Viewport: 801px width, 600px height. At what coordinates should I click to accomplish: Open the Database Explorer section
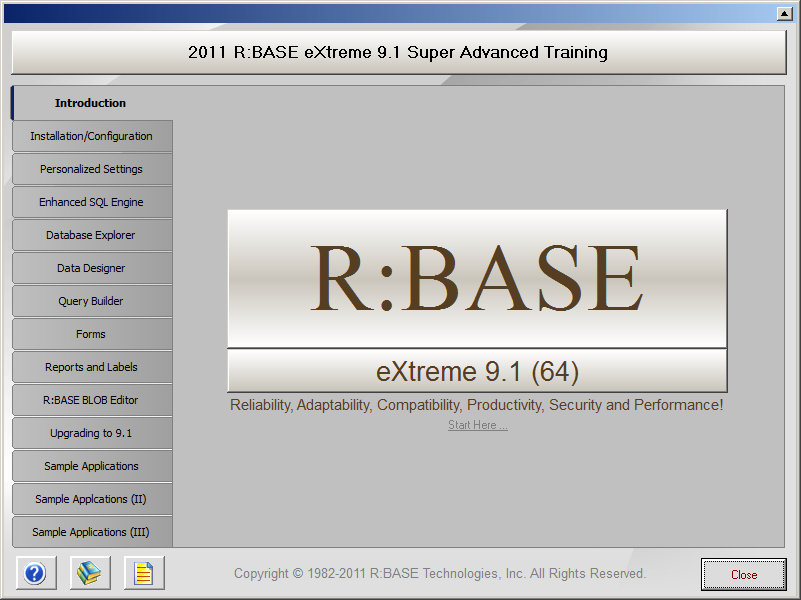(92, 235)
